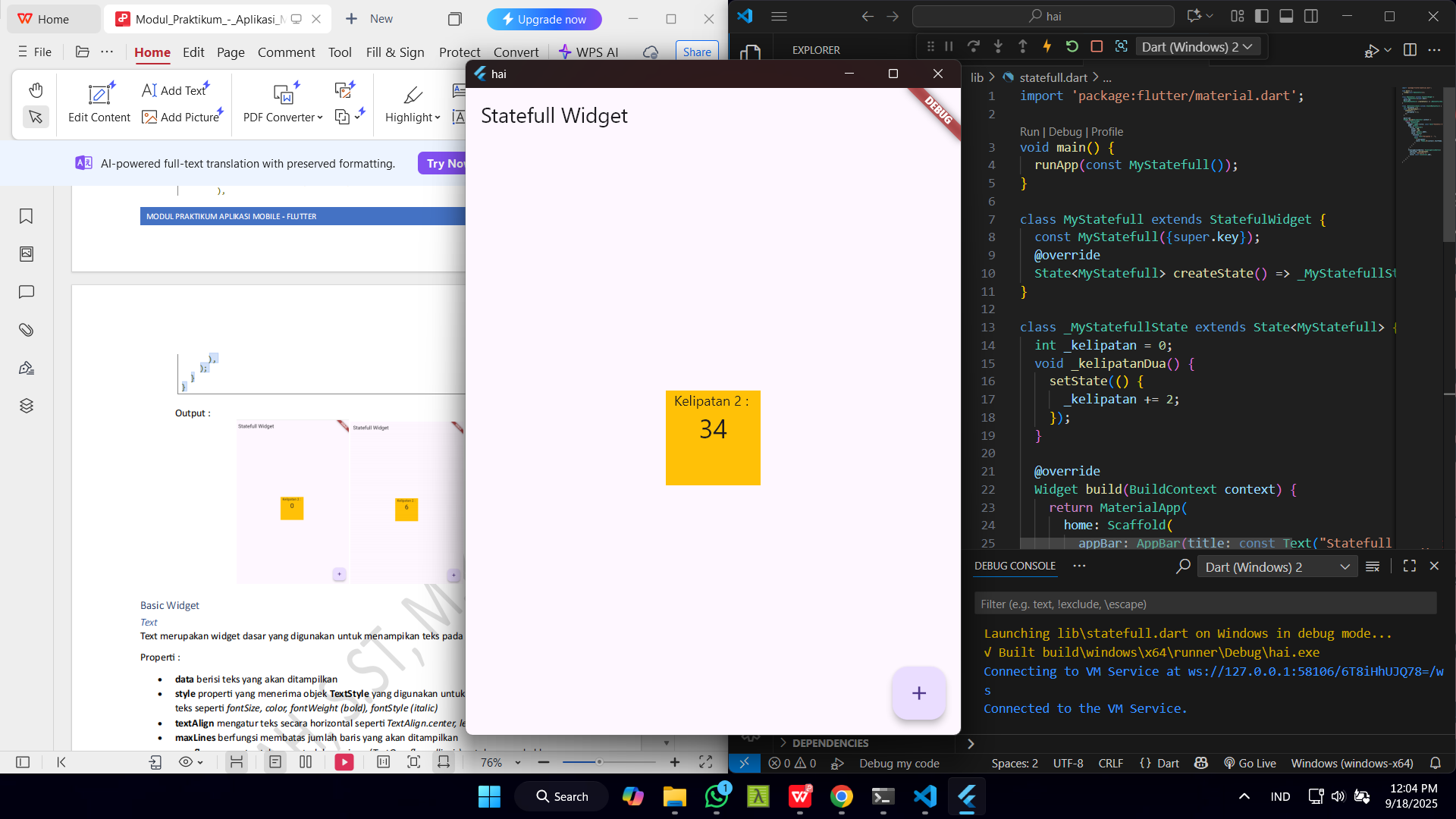
Task: Open the Dart (Windows) 2 debug toolbar dropdown
Action: coord(1197,47)
